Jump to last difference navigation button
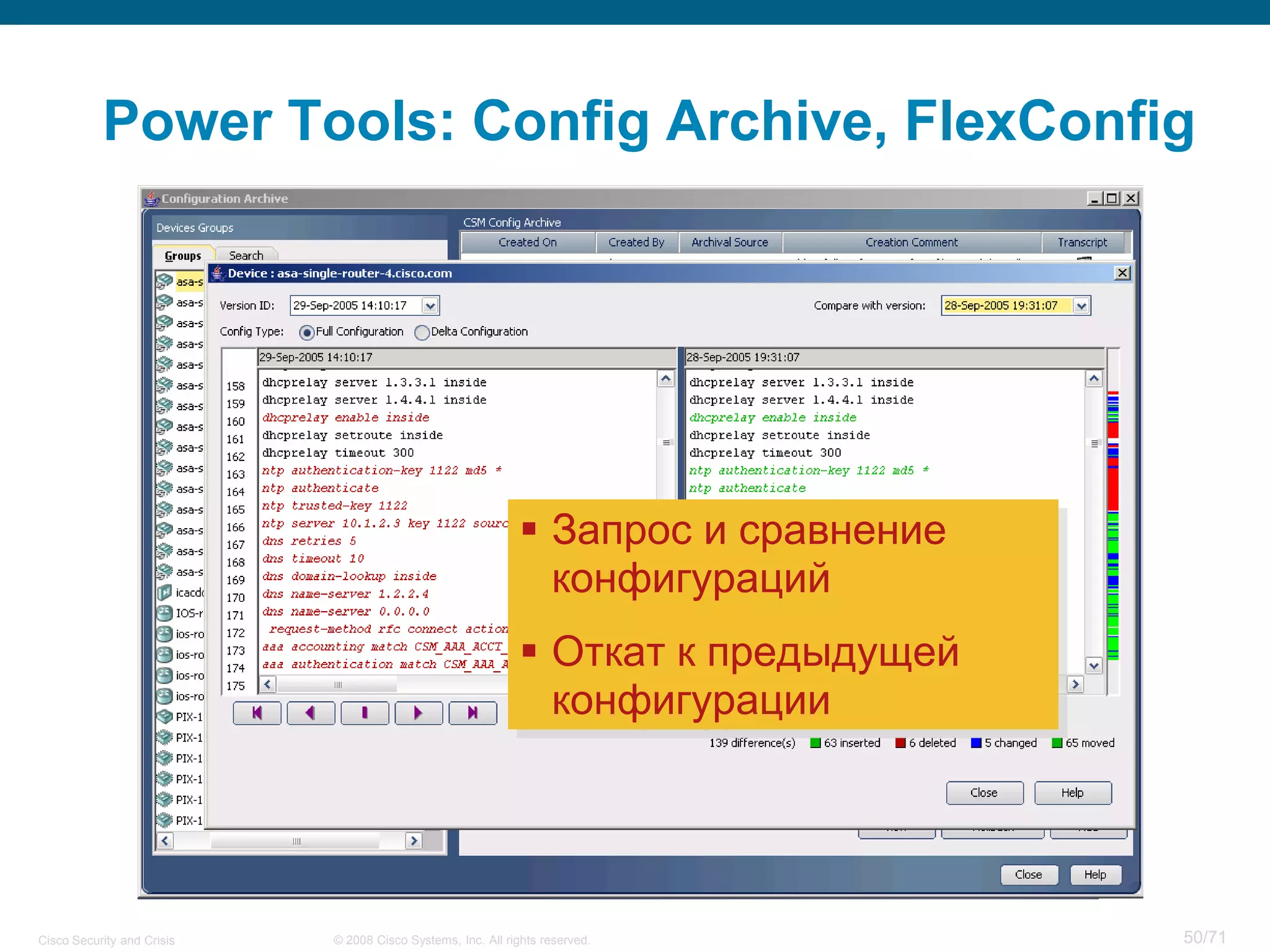The image size is (1270, 952). (x=473, y=713)
